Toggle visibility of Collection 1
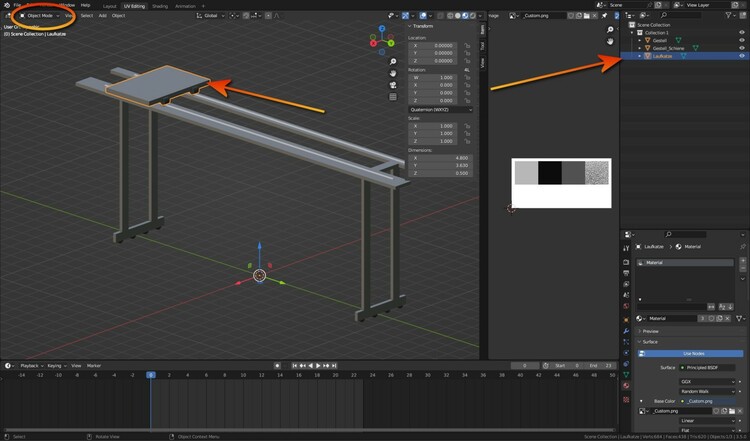Viewport: 750px width, 441px height. pyautogui.click(x=741, y=32)
